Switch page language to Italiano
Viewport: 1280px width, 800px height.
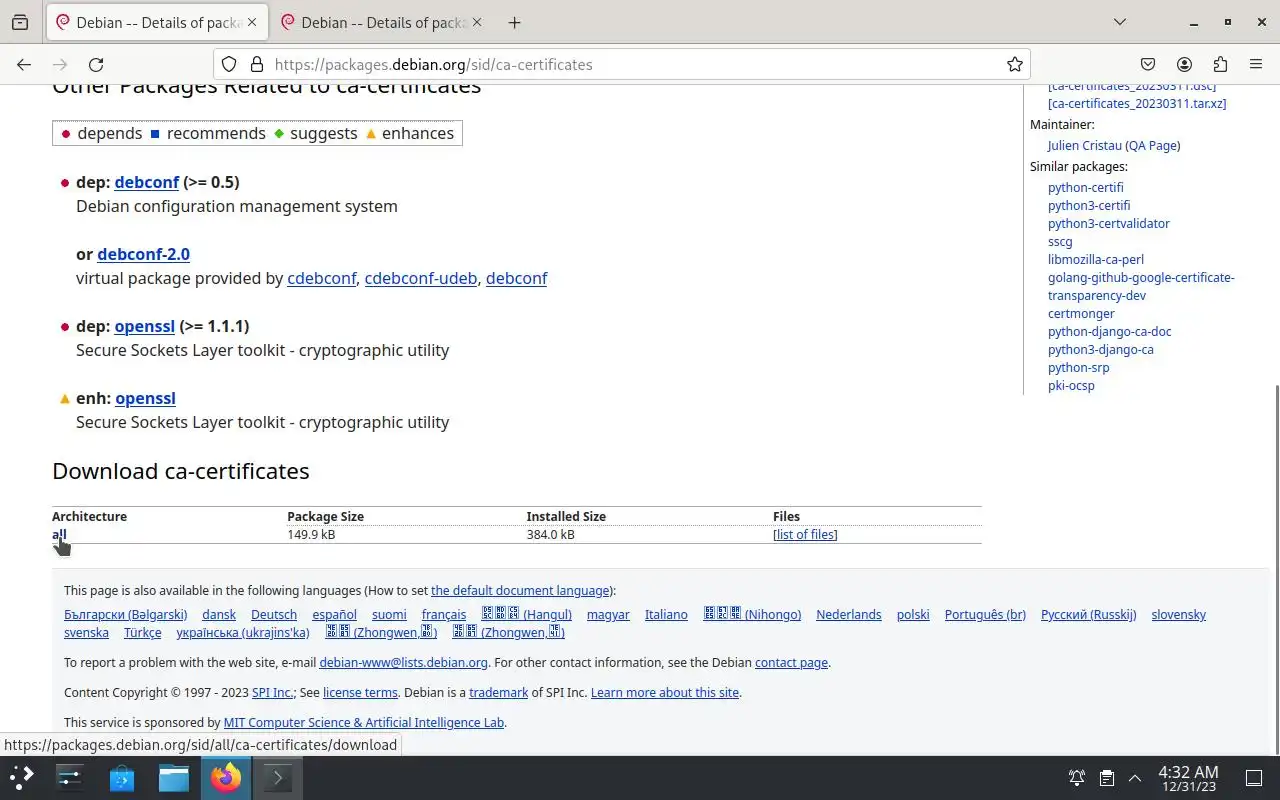click(666, 614)
